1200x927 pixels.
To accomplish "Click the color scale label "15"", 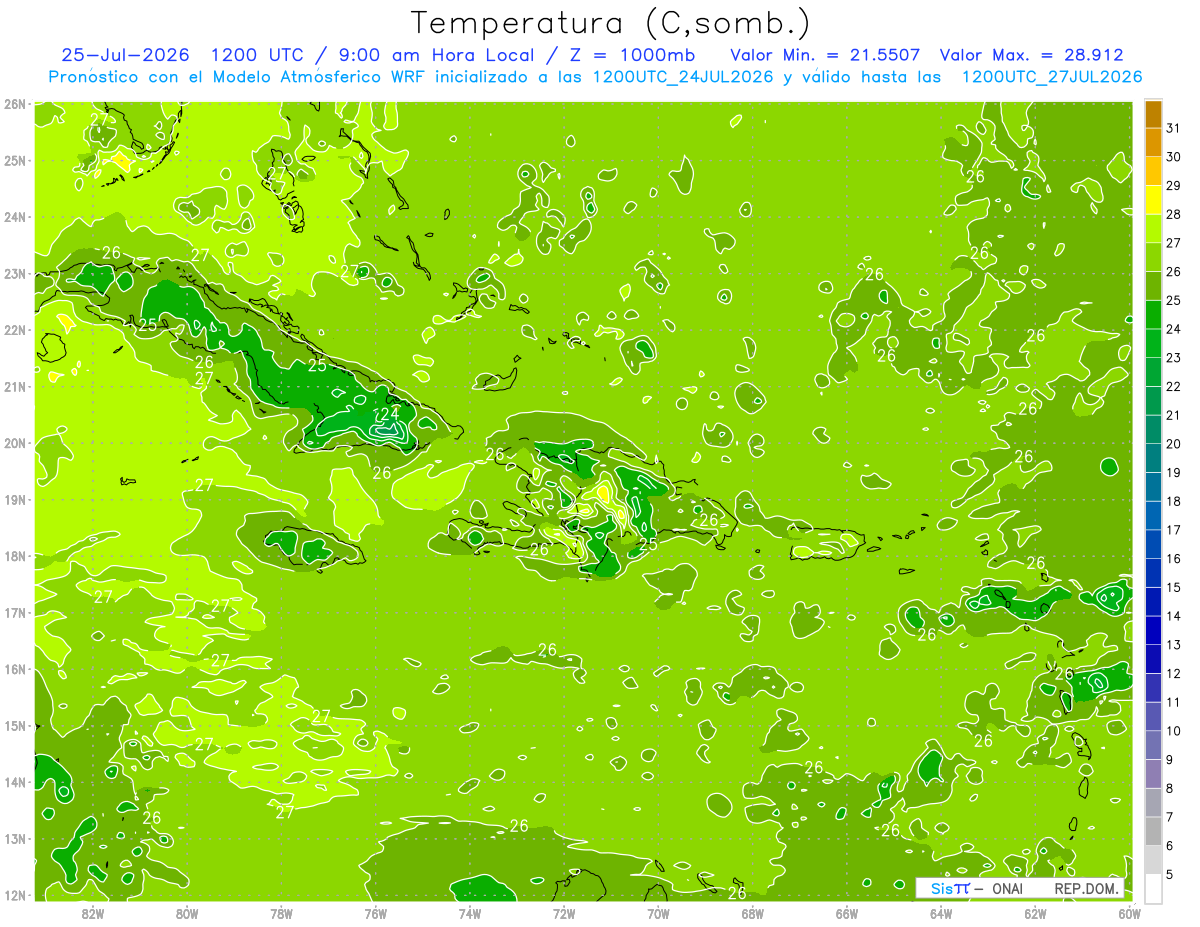I will pyautogui.click(x=1173, y=587).
